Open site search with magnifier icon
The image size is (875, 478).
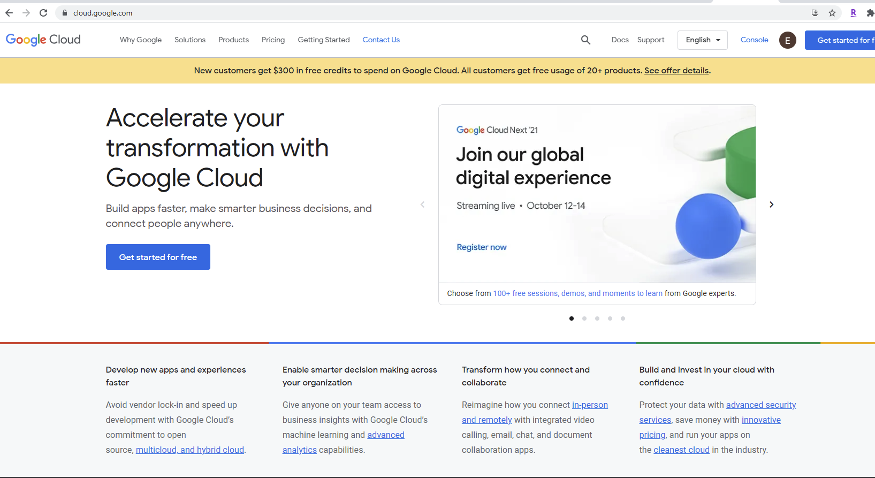(585, 40)
